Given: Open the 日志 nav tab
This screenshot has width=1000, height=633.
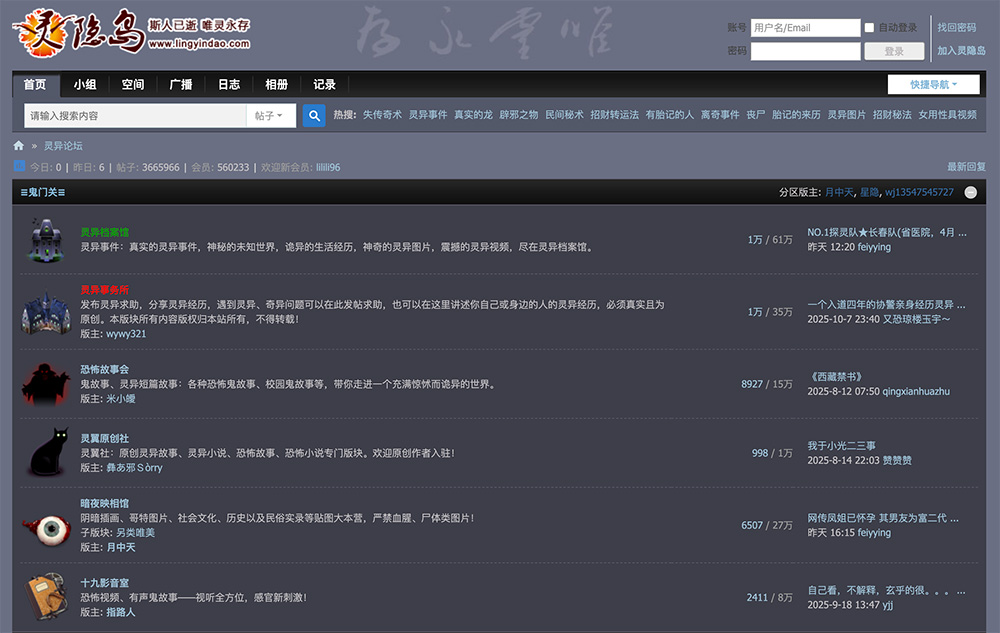Looking at the screenshot, I should [x=229, y=85].
